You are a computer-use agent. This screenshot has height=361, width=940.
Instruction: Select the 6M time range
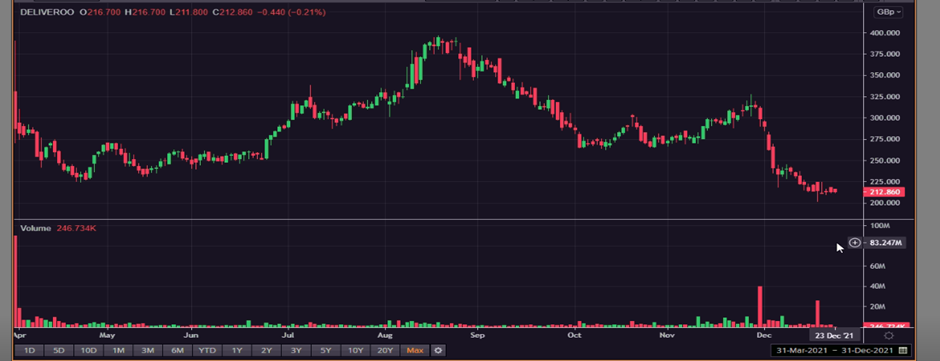(177, 350)
